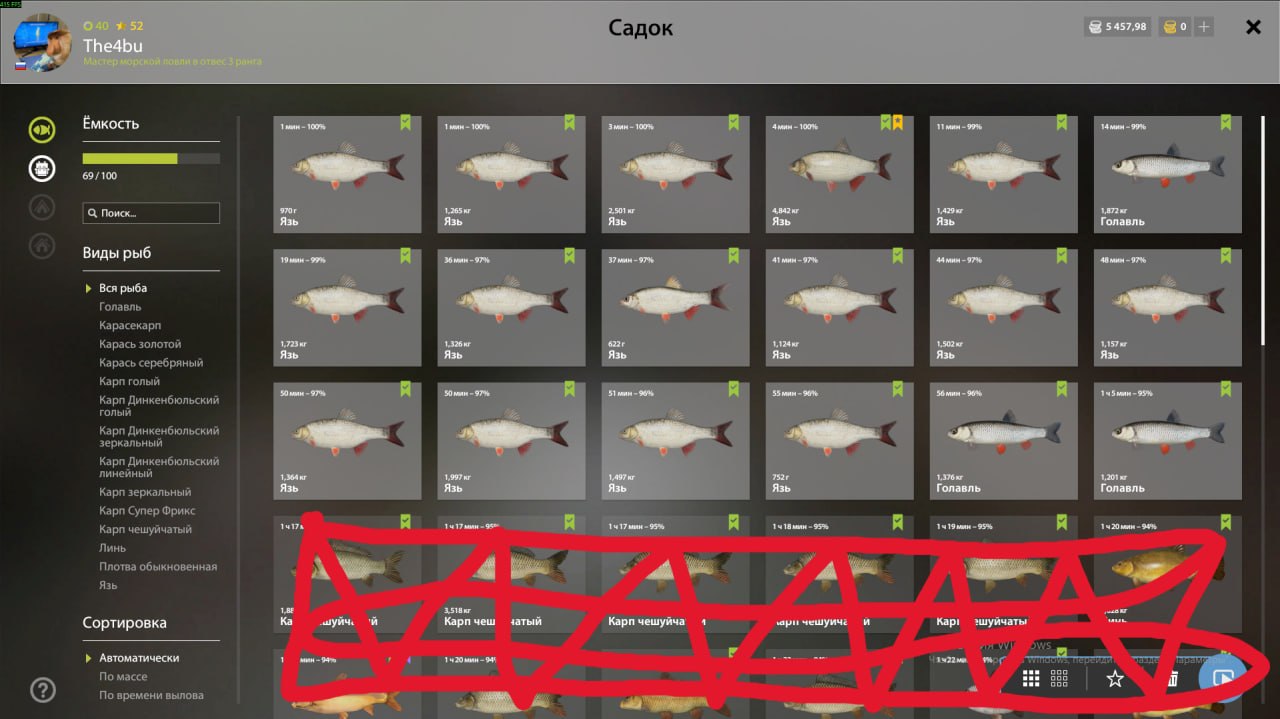Open the player avatar of The4bu
This screenshot has width=1280, height=719.
click(x=42, y=44)
